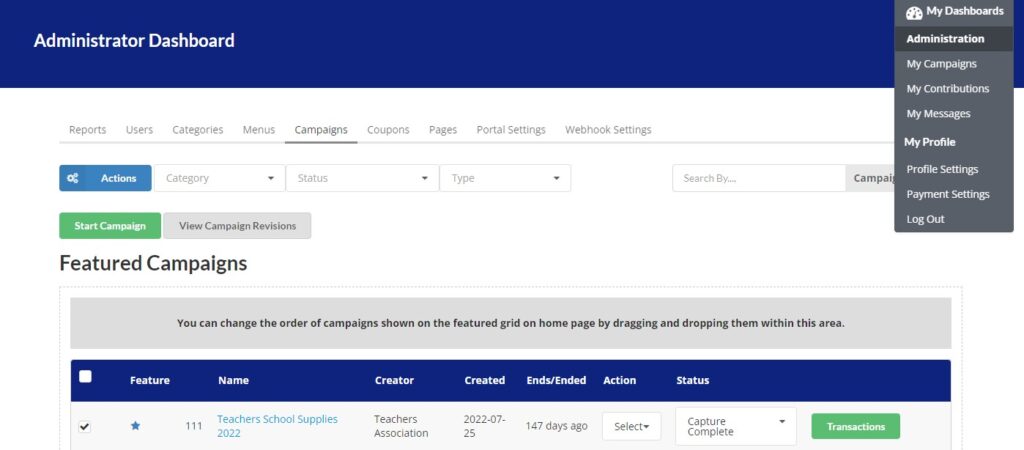Image resolution: width=1024 pixels, height=450 pixels.
Task: Open Profile Settings from the menu
Action: pyautogui.click(x=942, y=169)
